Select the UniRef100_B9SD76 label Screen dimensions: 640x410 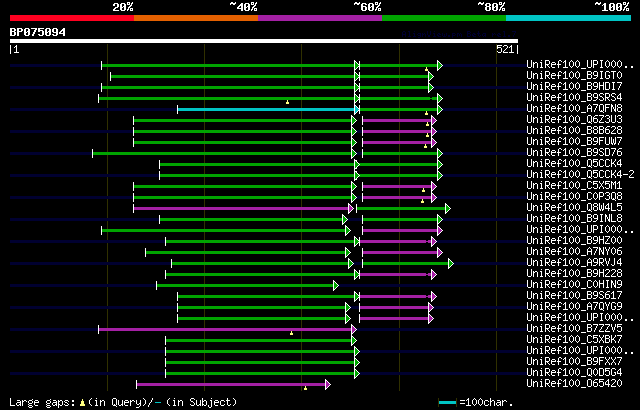[x=574, y=153]
